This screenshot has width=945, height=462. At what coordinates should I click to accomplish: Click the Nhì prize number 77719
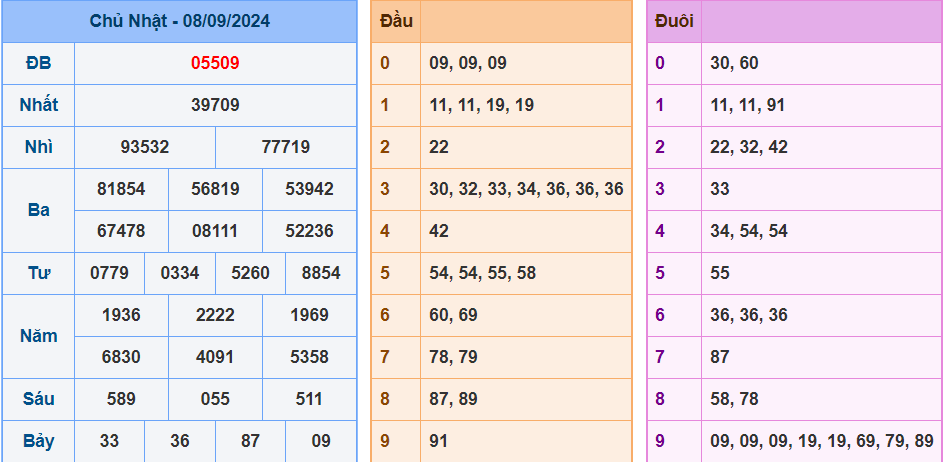[x=286, y=147]
